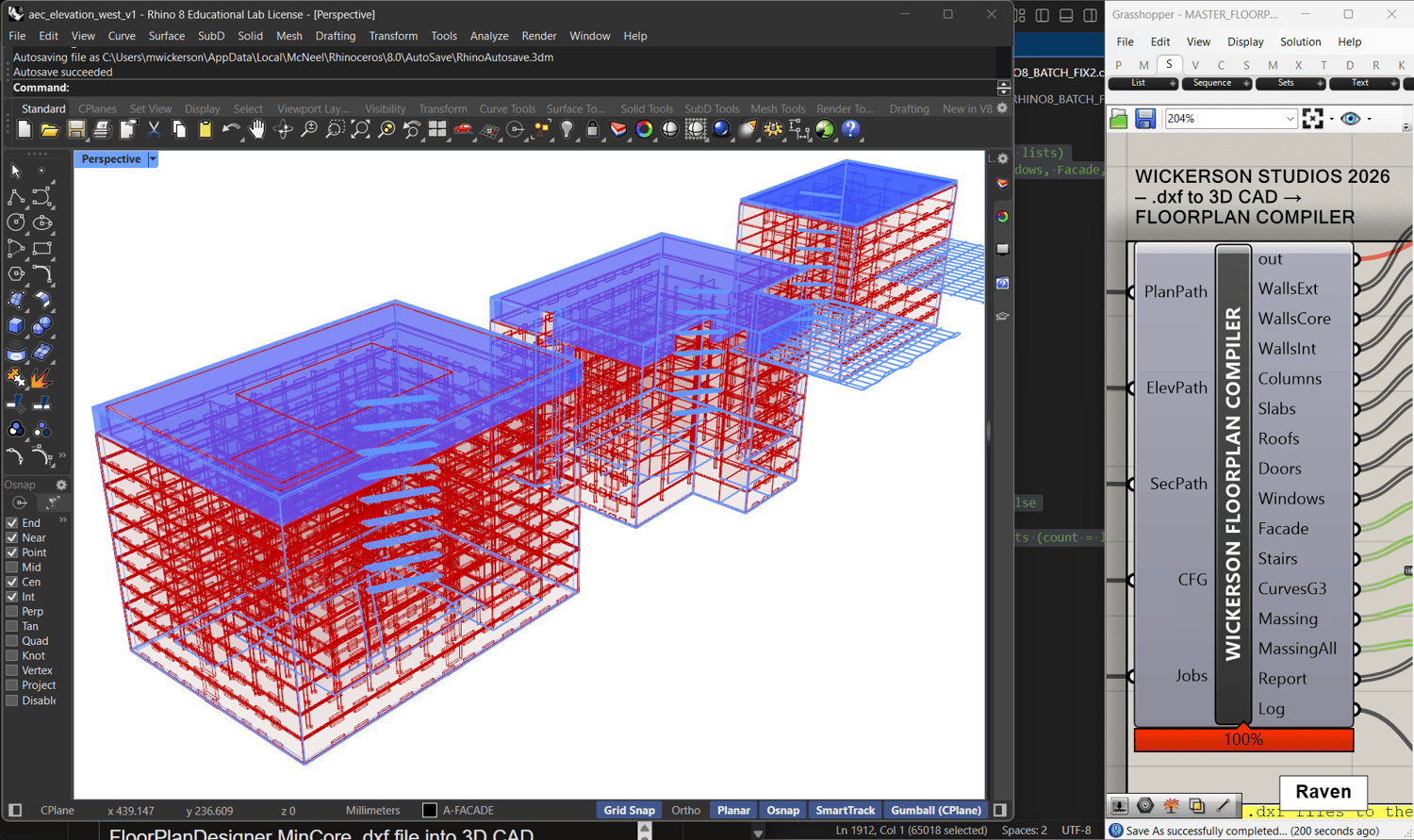Click the Lock padlock icon in toolbar
Screen dimensions: 1414x840
coord(592,130)
